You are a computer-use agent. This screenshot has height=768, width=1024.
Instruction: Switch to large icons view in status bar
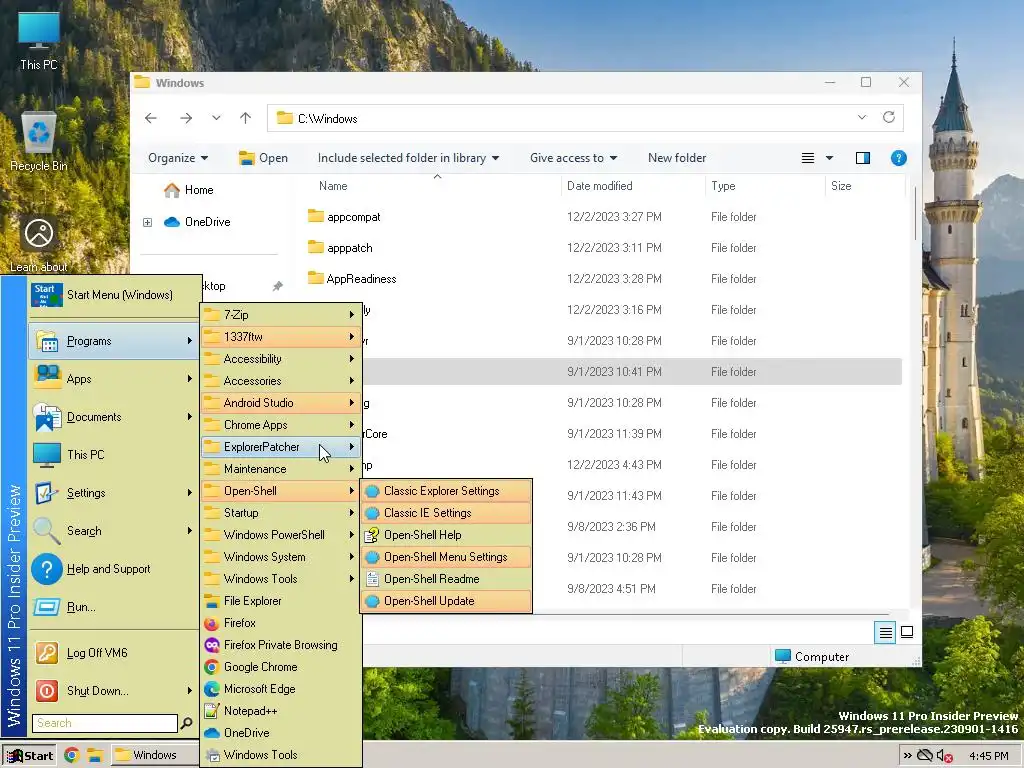click(x=907, y=632)
